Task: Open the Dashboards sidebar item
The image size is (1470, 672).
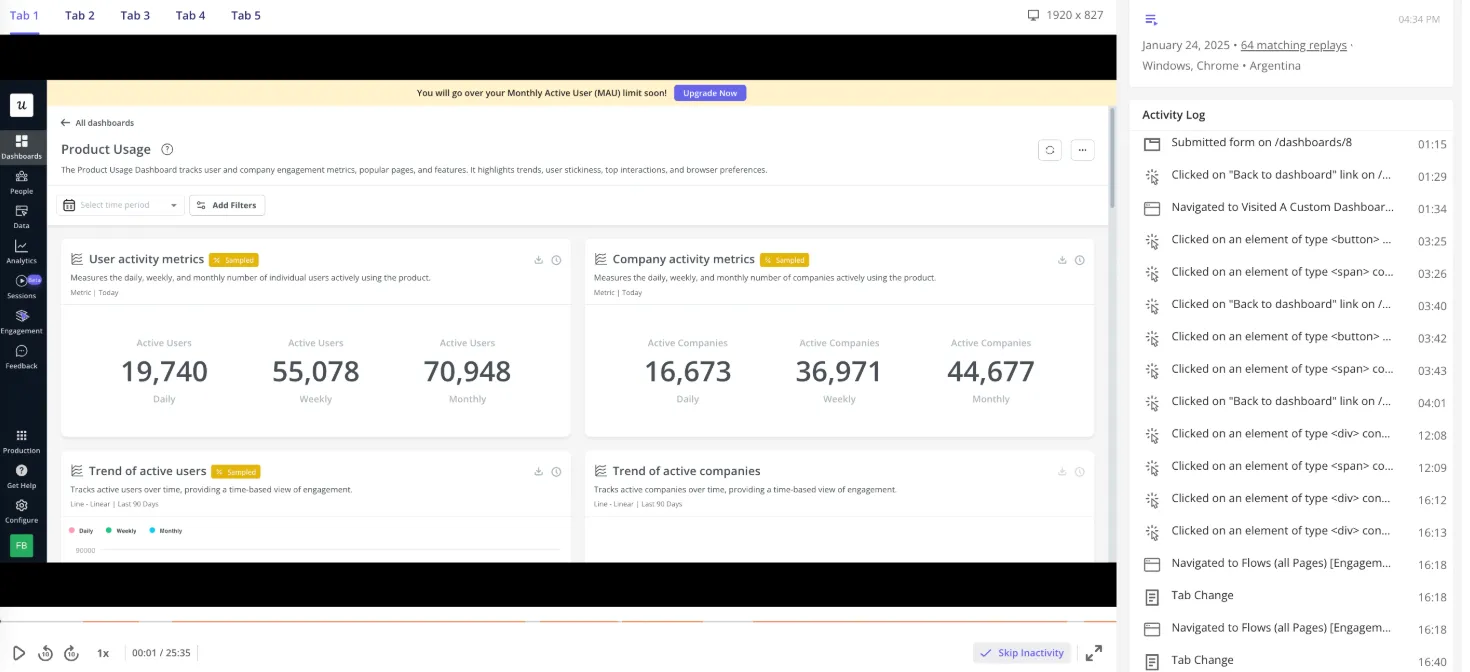Action: 21,147
